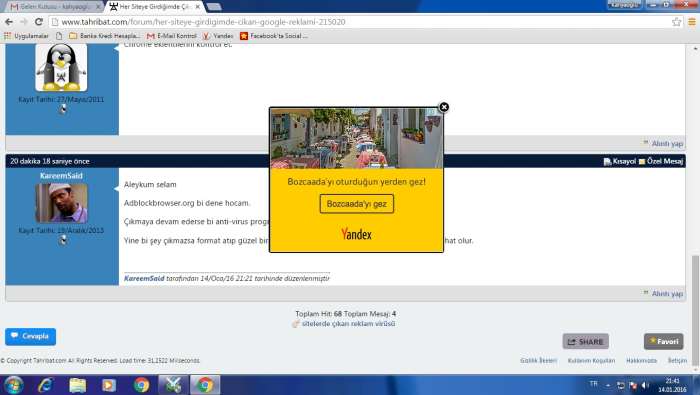700x395 pixels.
Task: Open the clock showing 21:41
Action: coord(672,385)
